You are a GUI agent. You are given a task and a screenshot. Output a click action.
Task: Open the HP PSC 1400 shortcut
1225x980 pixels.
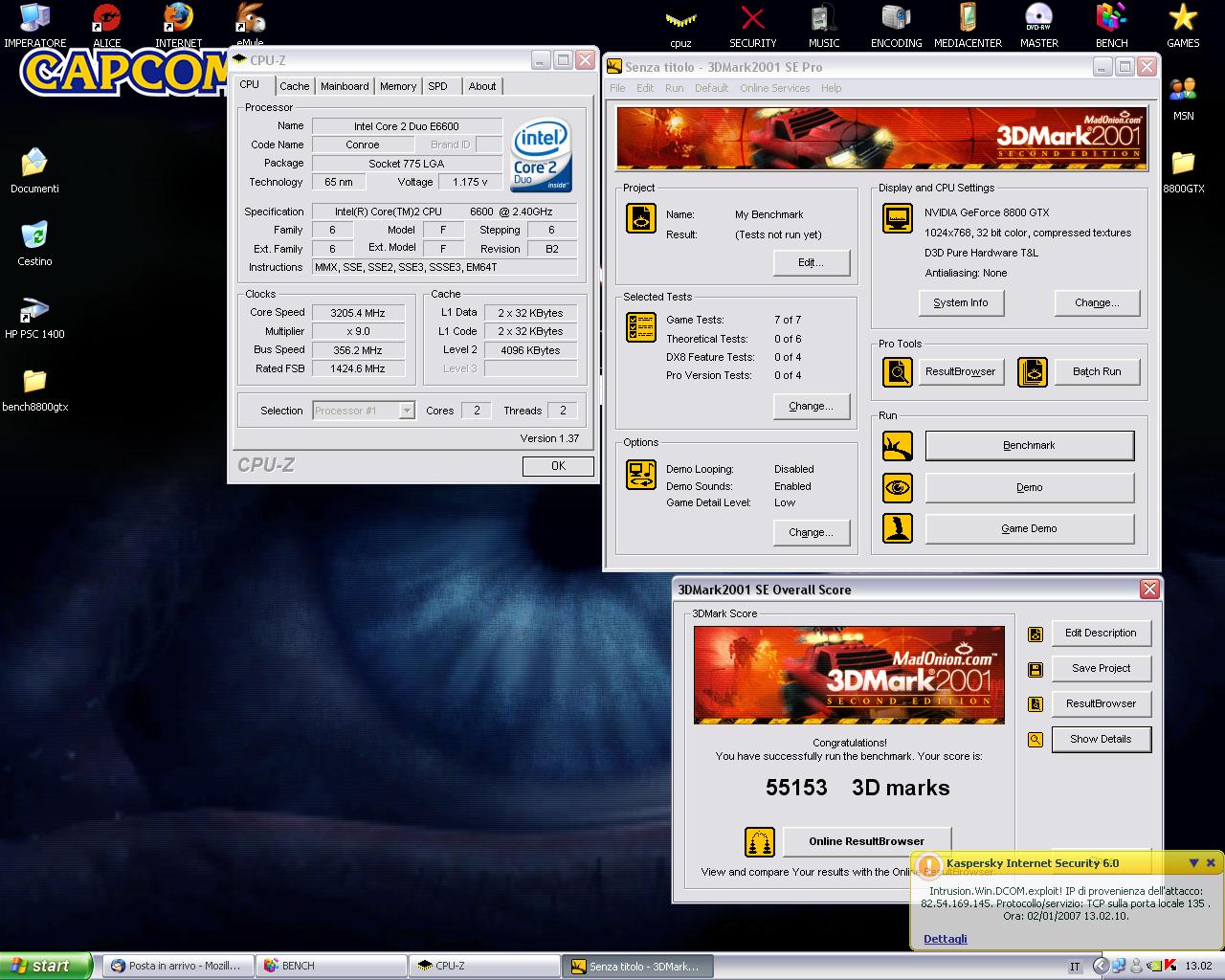pos(34,310)
